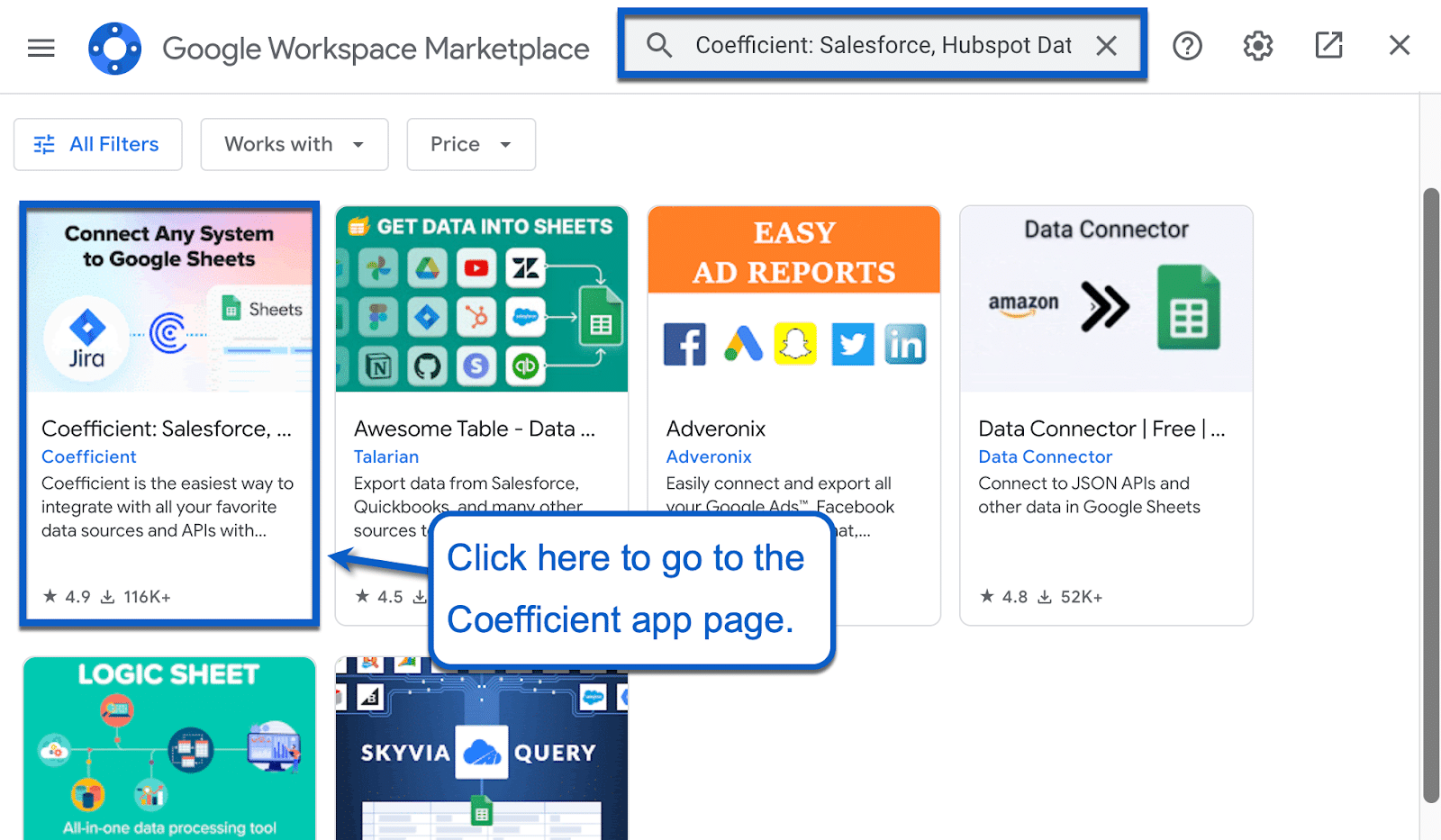
Task: Open the hamburger main menu
Action: tap(41, 48)
